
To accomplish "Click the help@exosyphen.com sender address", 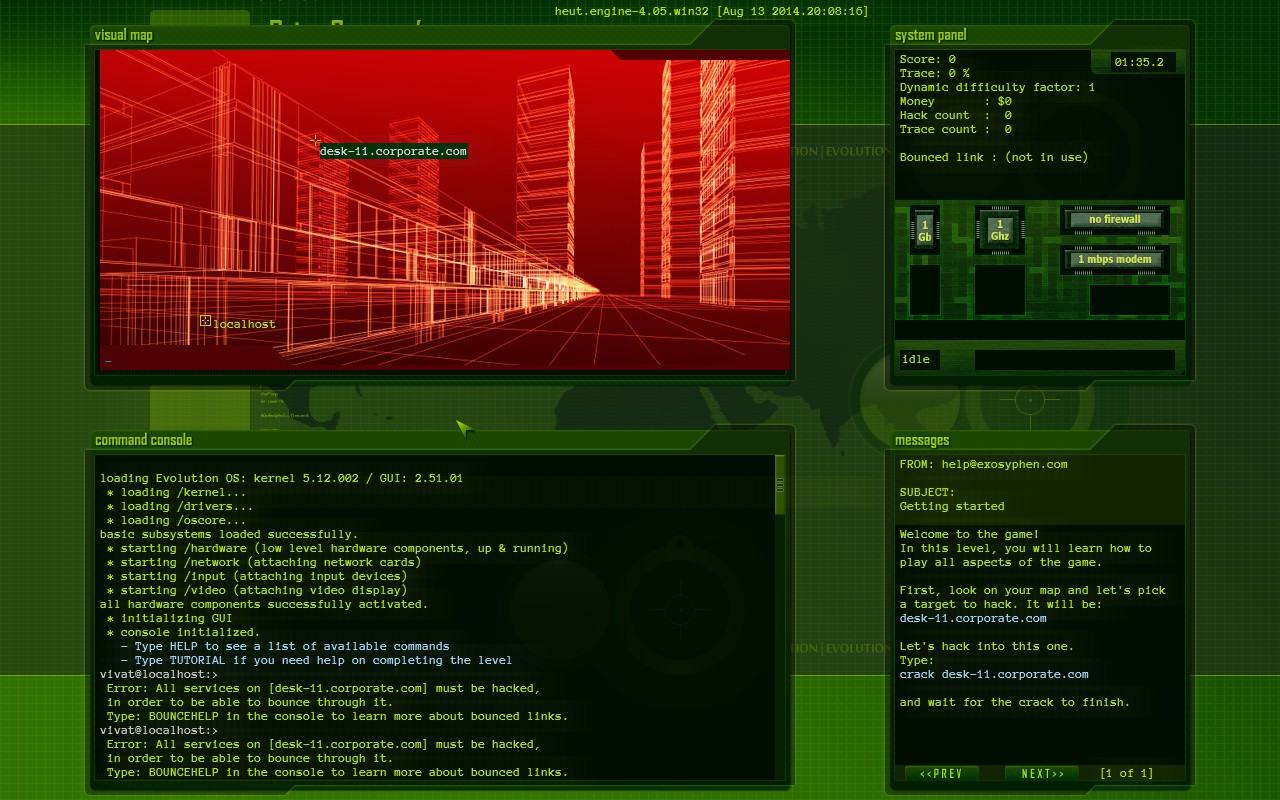I will point(1004,464).
